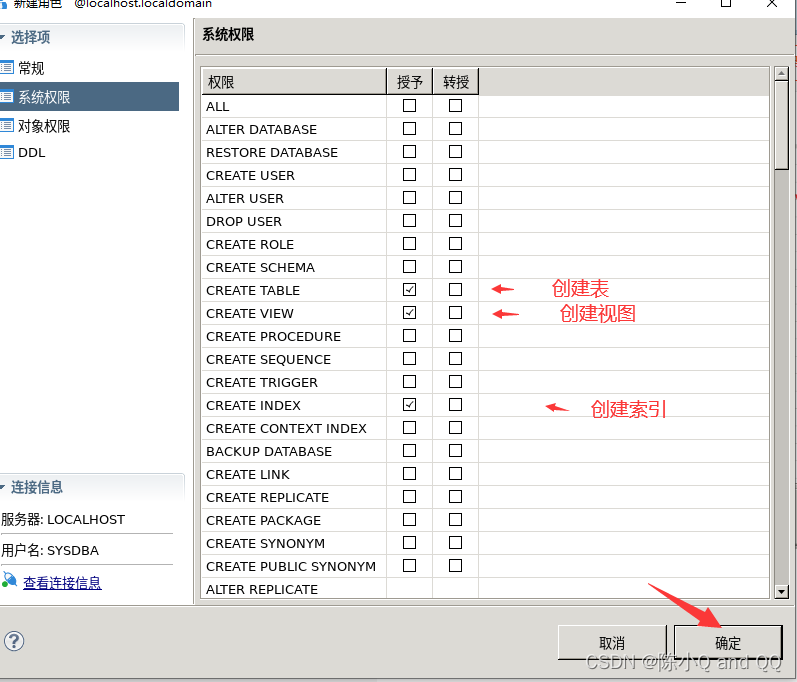Screen dimensions: 797x682
Task: Grant BACKUP DATABASE permission
Action: (x=409, y=451)
